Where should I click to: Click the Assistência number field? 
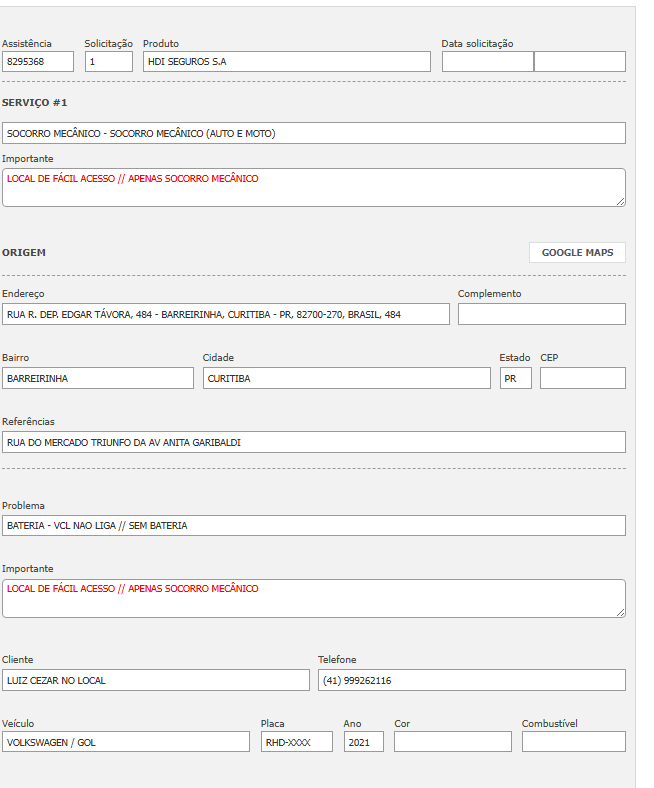click(x=38, y=62)
